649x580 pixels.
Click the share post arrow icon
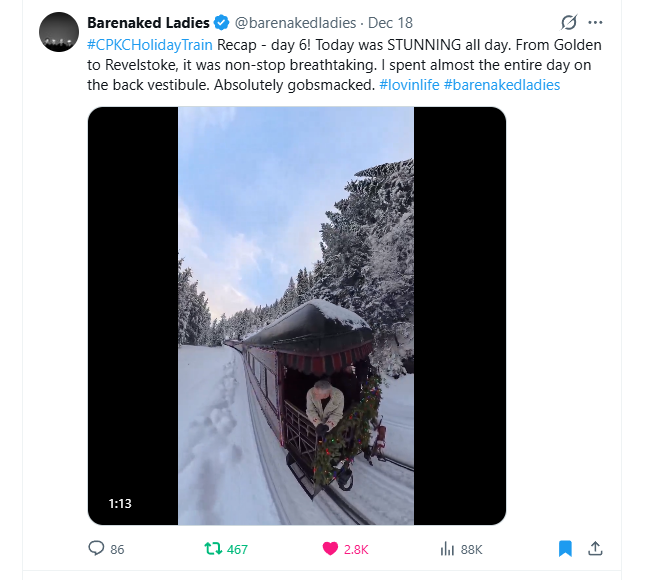(x=595, y=548)
